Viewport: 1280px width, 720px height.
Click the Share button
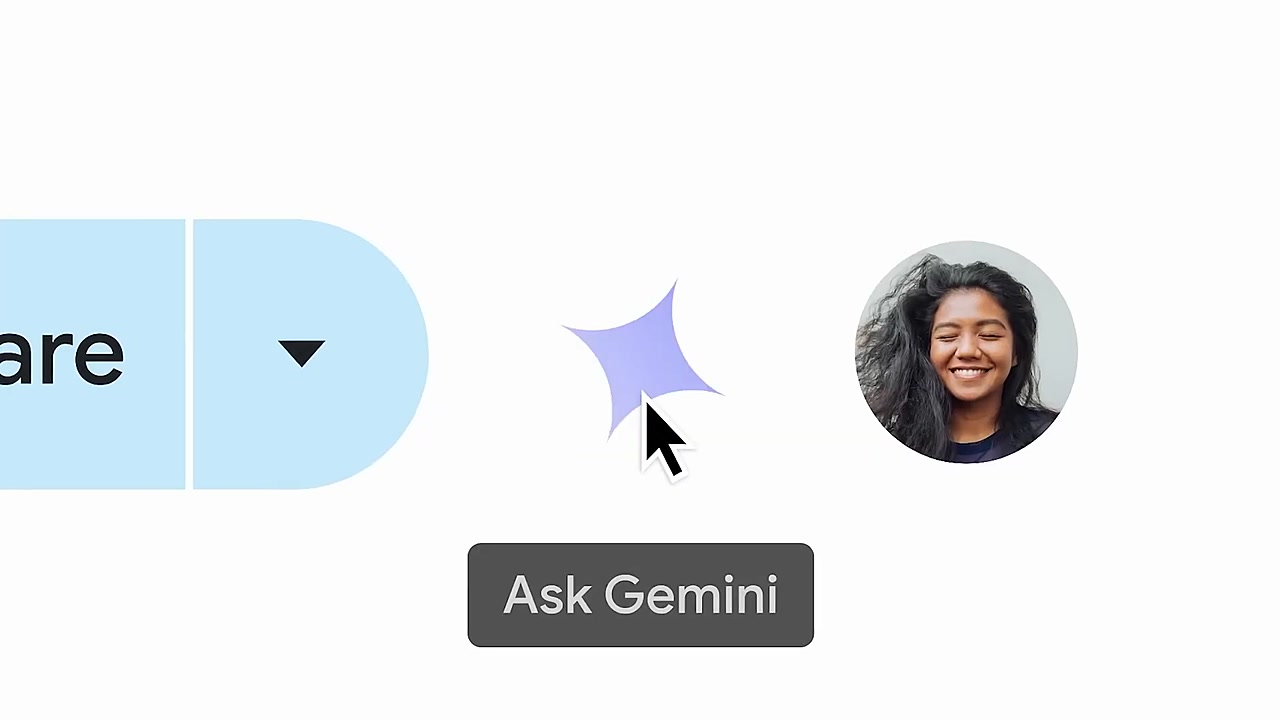[x=92, y=354]
